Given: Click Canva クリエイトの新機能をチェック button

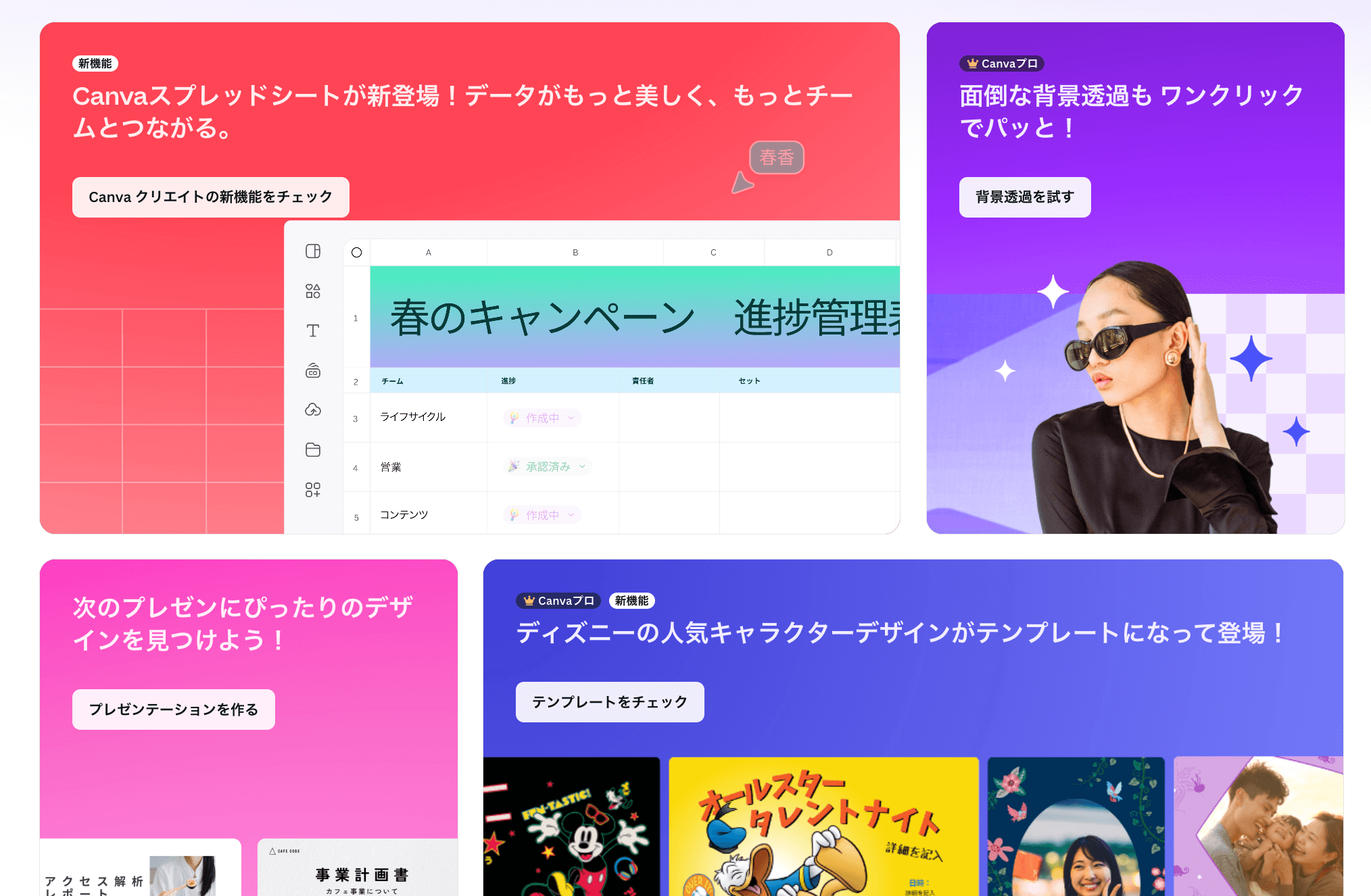Looking at the screenshot, I should coord(211,197).
